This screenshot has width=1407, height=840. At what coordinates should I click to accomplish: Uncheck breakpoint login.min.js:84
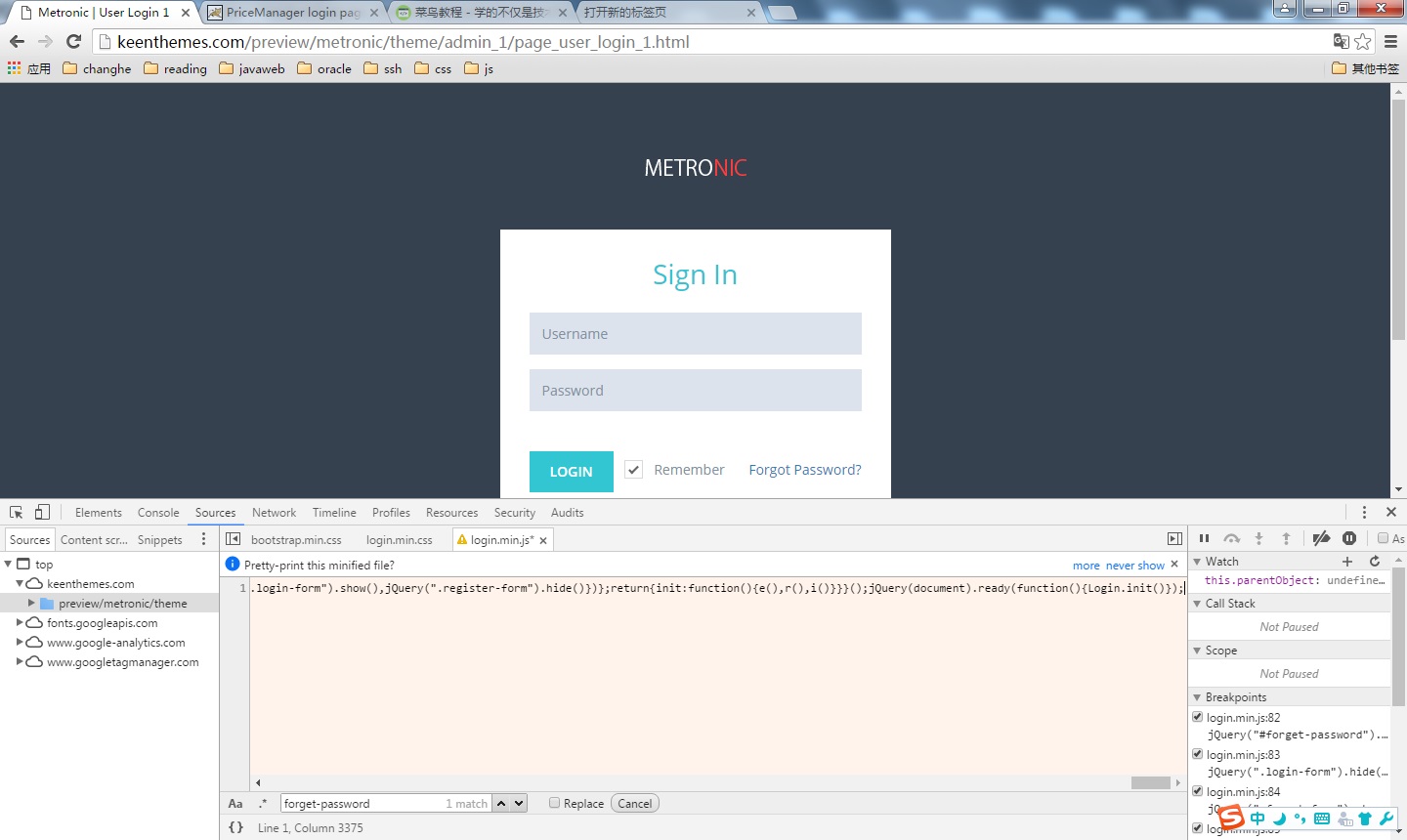coord(1198,791)
